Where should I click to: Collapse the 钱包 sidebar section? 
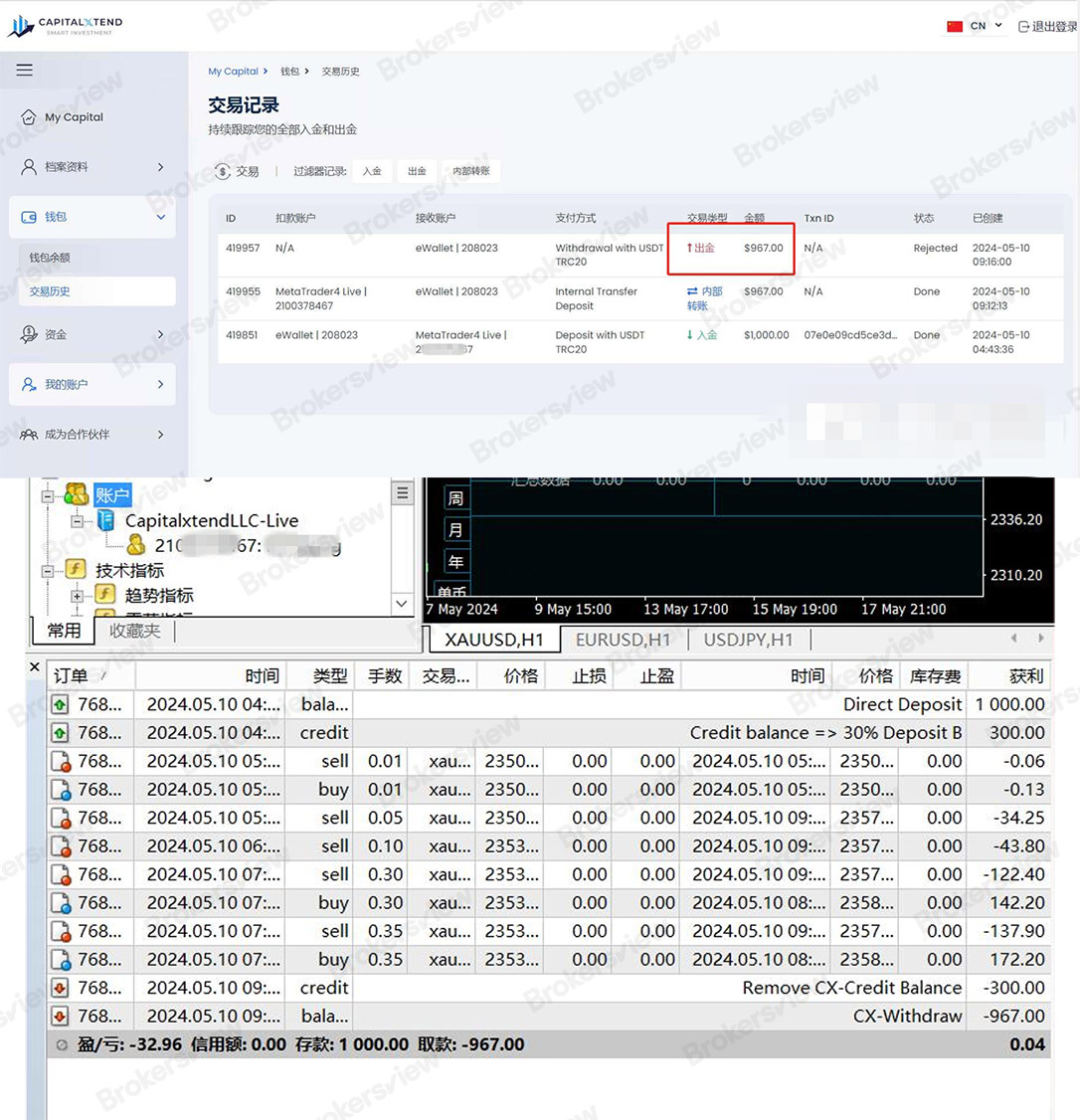click(x=162, y=216)
